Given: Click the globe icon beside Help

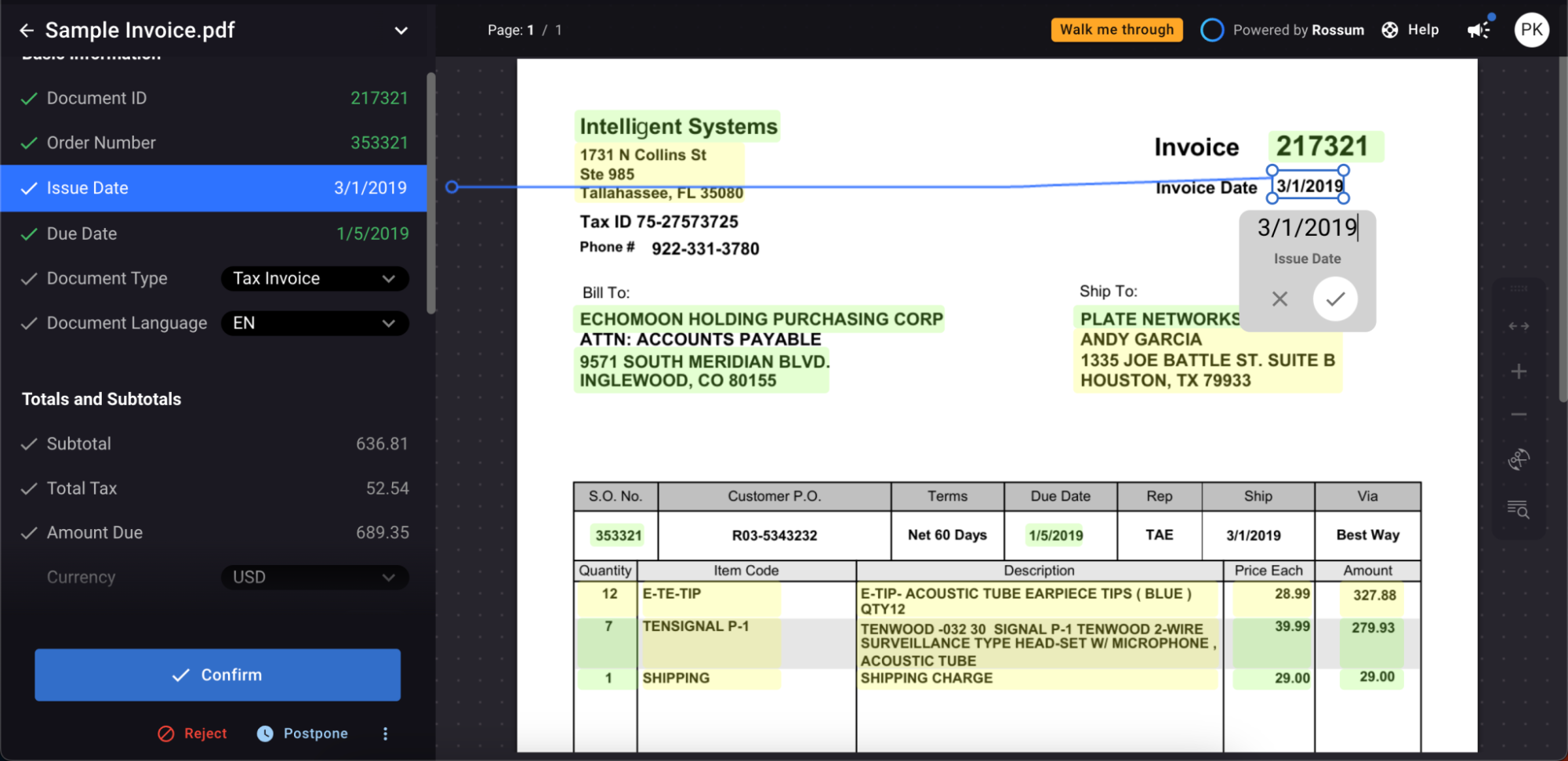Looking at the screenshot, I should point(1389,30).
